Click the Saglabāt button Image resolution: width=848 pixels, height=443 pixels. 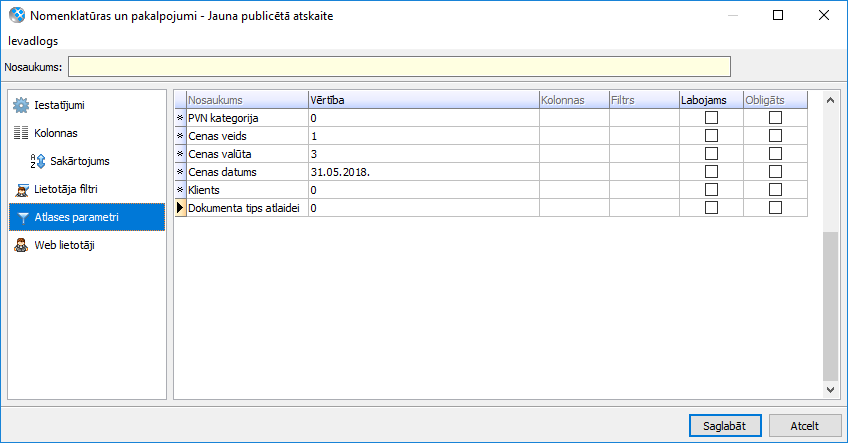[725, 426]
